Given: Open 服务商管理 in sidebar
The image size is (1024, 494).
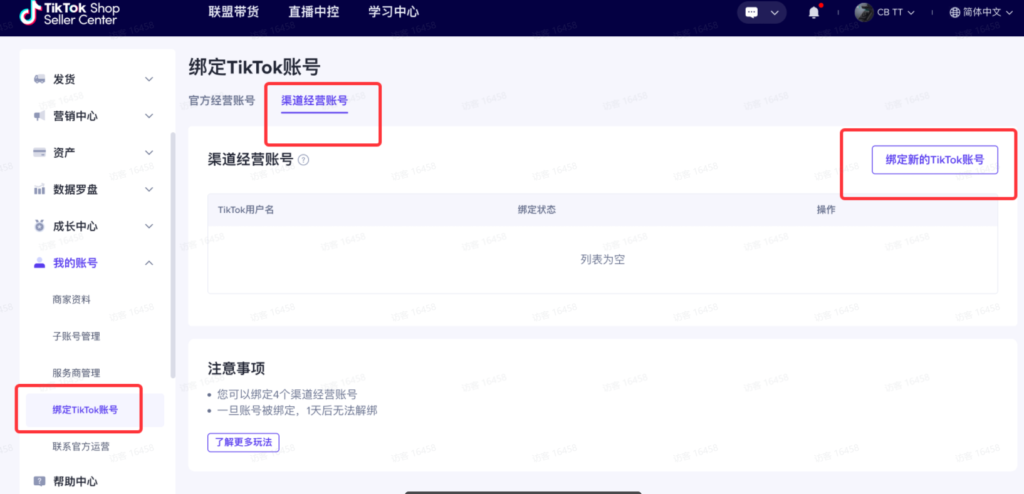Looking at the screenshot, I should [76, 373].
